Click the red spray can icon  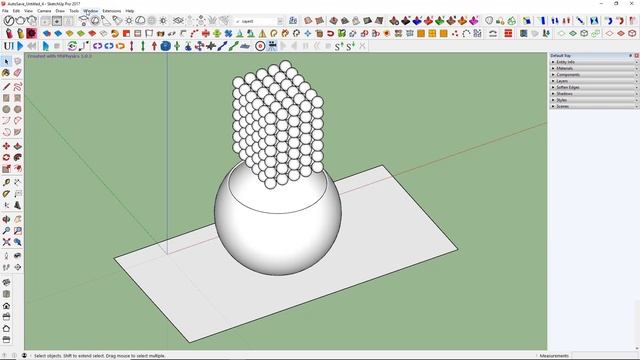click(x=9, y=33)
